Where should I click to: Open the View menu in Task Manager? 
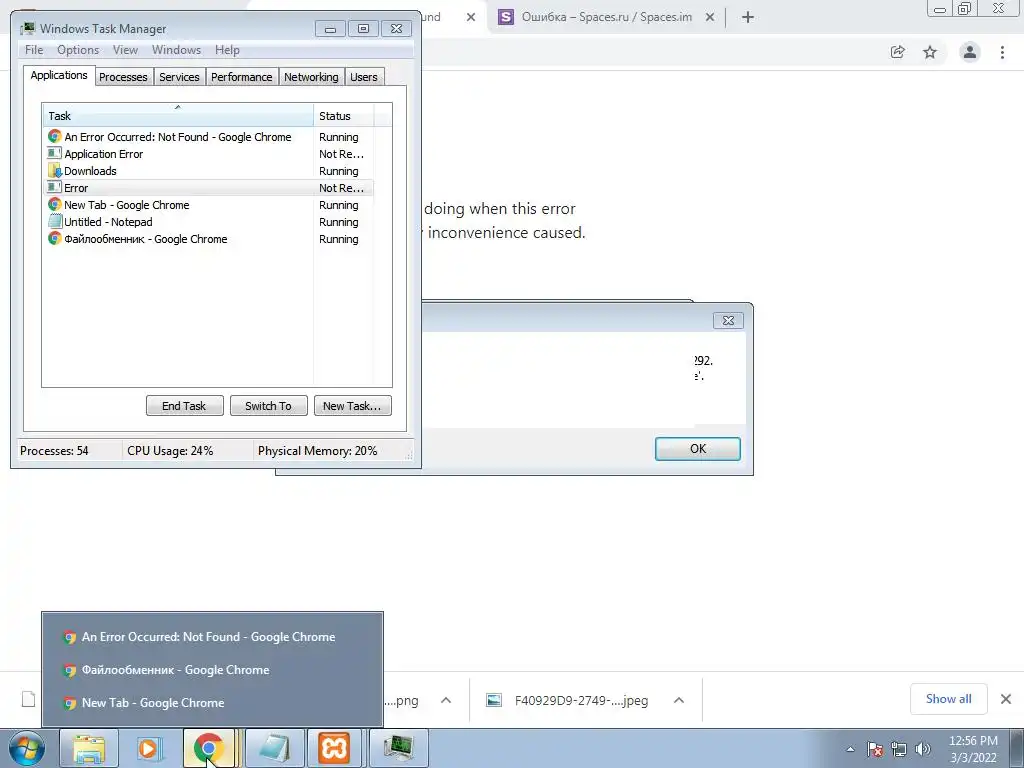click(x=125, y=50)
